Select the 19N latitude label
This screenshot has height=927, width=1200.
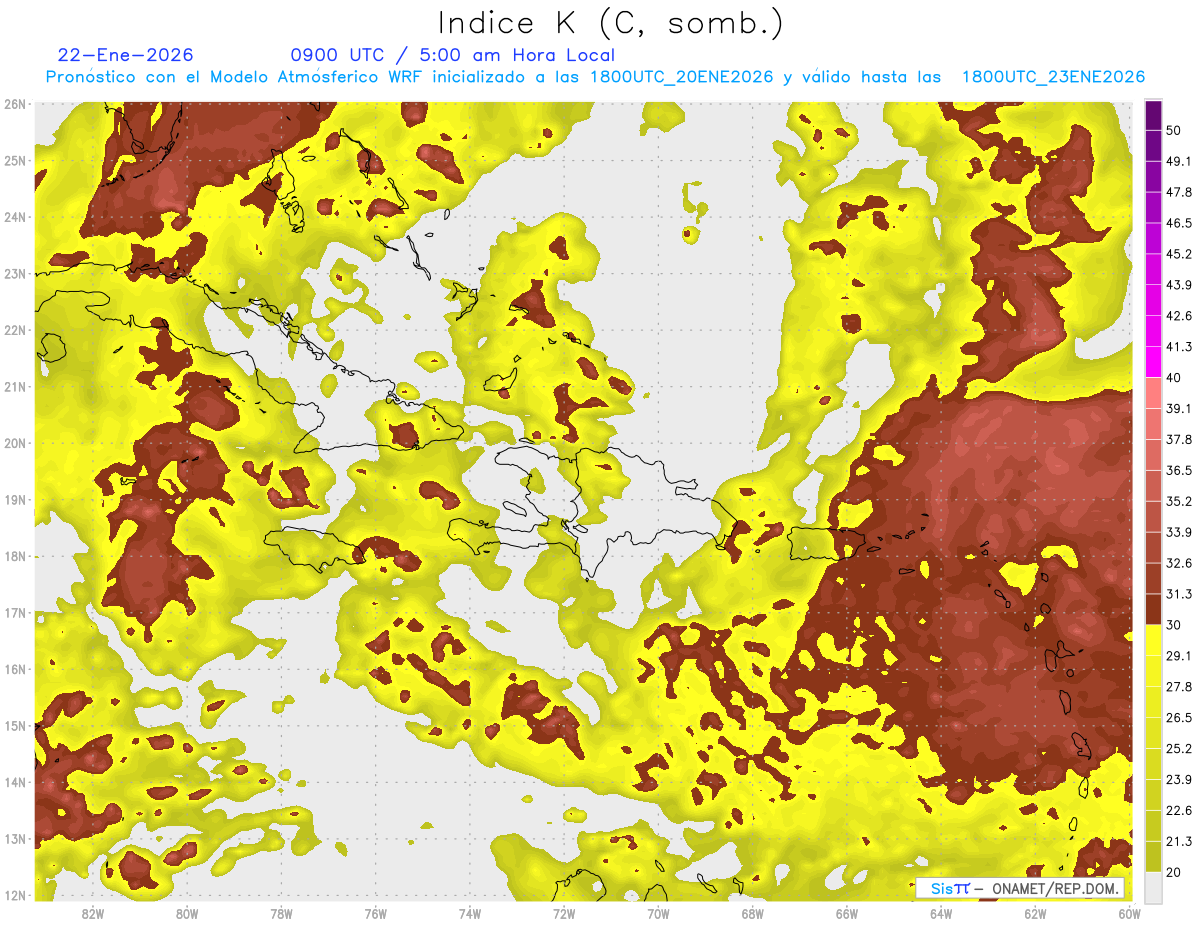14,500
